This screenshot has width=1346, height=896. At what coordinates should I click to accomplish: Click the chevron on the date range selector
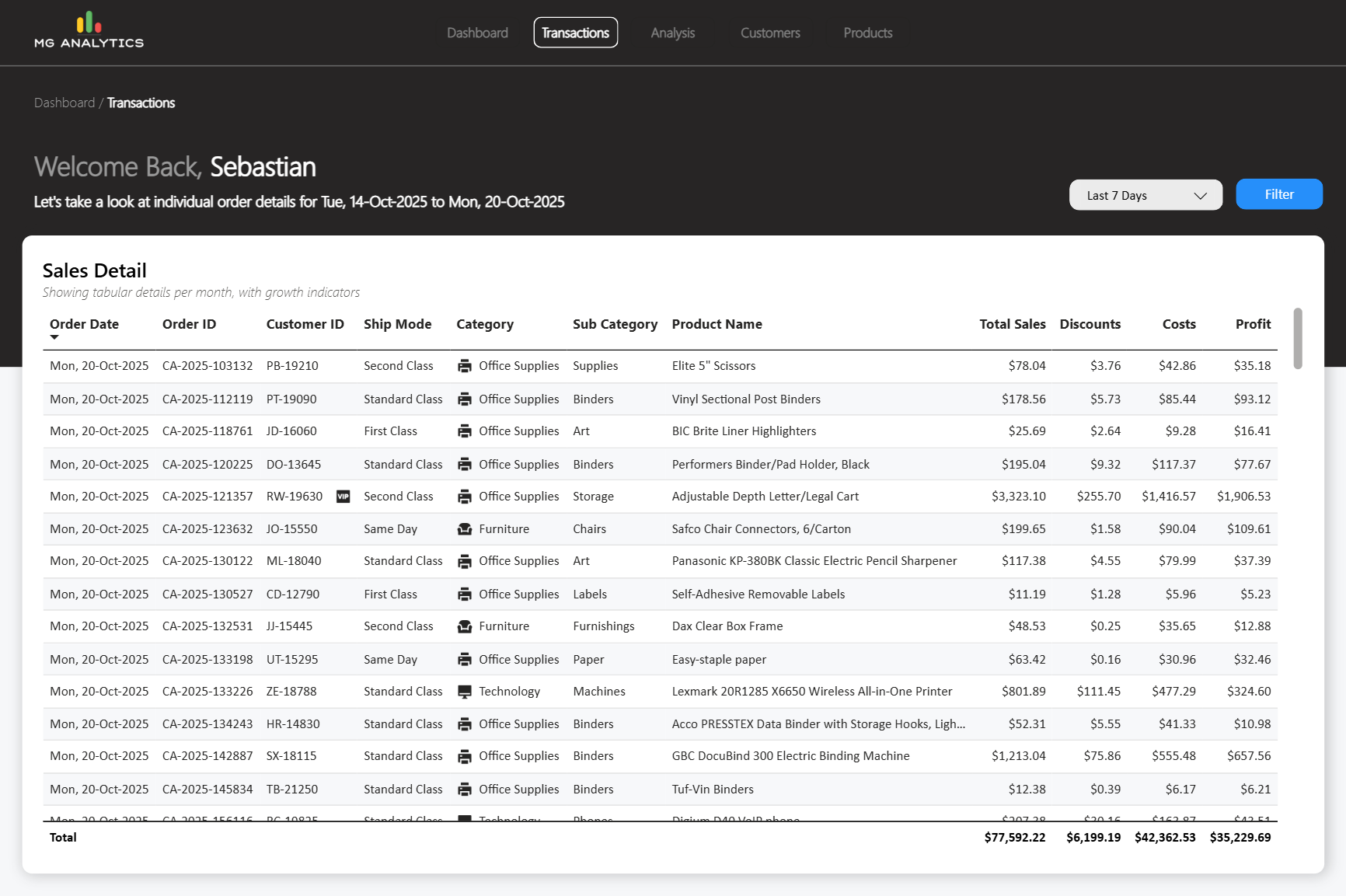point(1200,196)
